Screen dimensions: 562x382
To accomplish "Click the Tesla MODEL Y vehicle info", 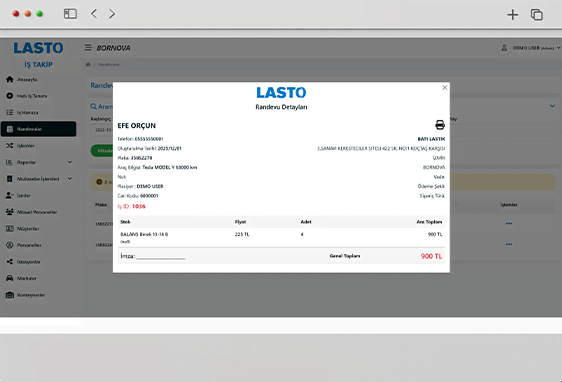I will point(170,167).
